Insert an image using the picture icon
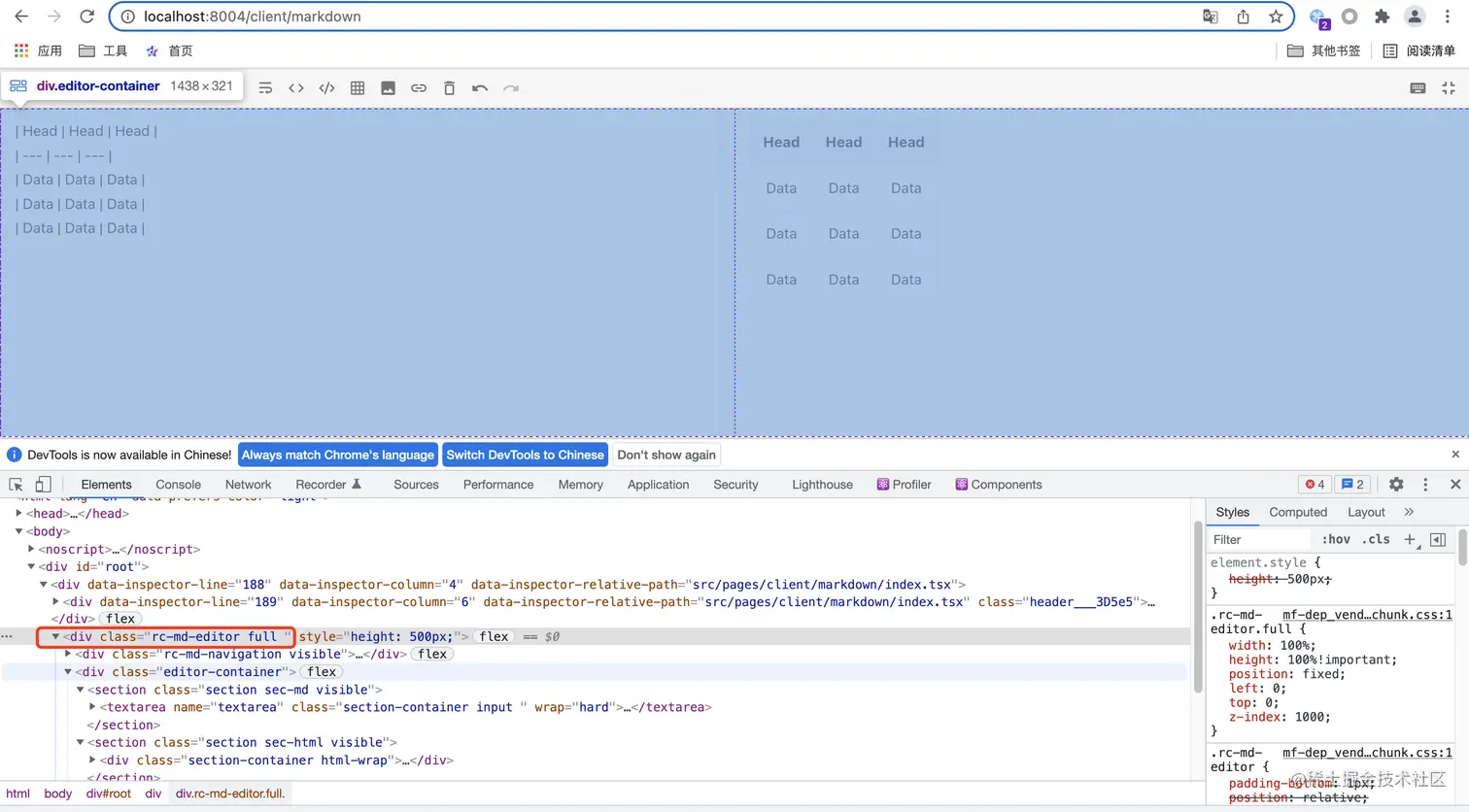This screenshot has height=812, width=1469. coord(388,88)
